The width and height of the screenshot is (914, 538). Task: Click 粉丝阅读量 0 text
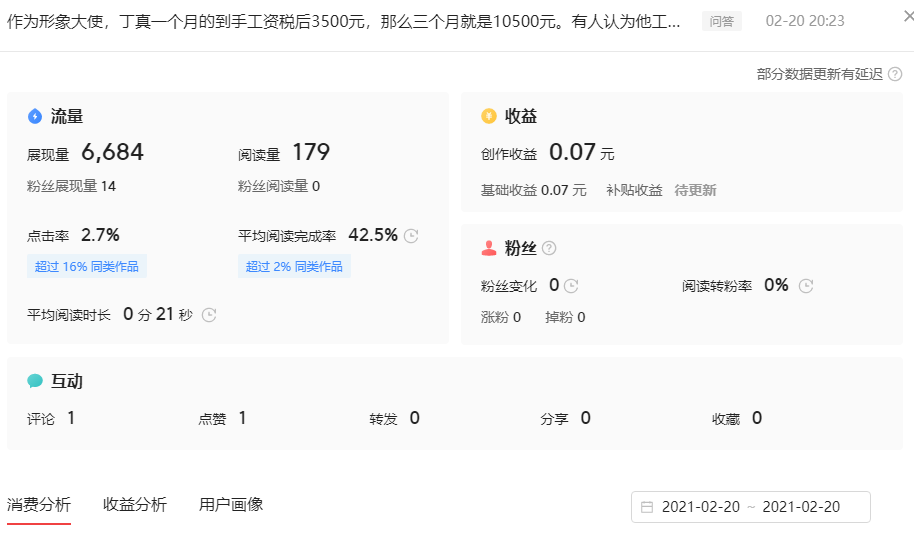tap(279, 186)
